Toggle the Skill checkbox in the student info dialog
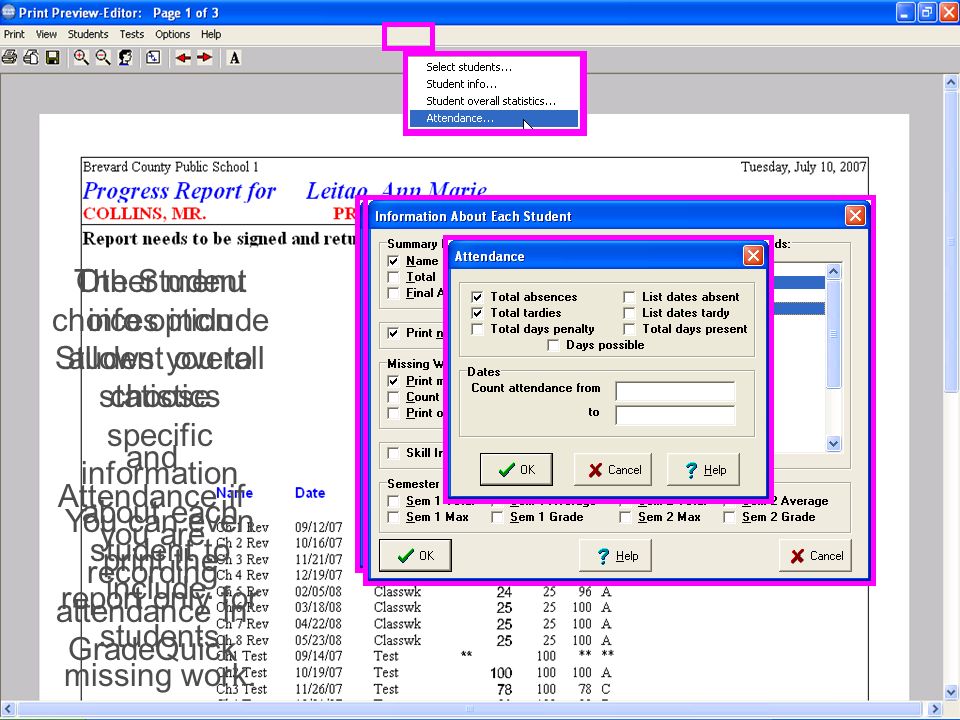The width and height of the screenshot is (960, 720). [393, 453]
